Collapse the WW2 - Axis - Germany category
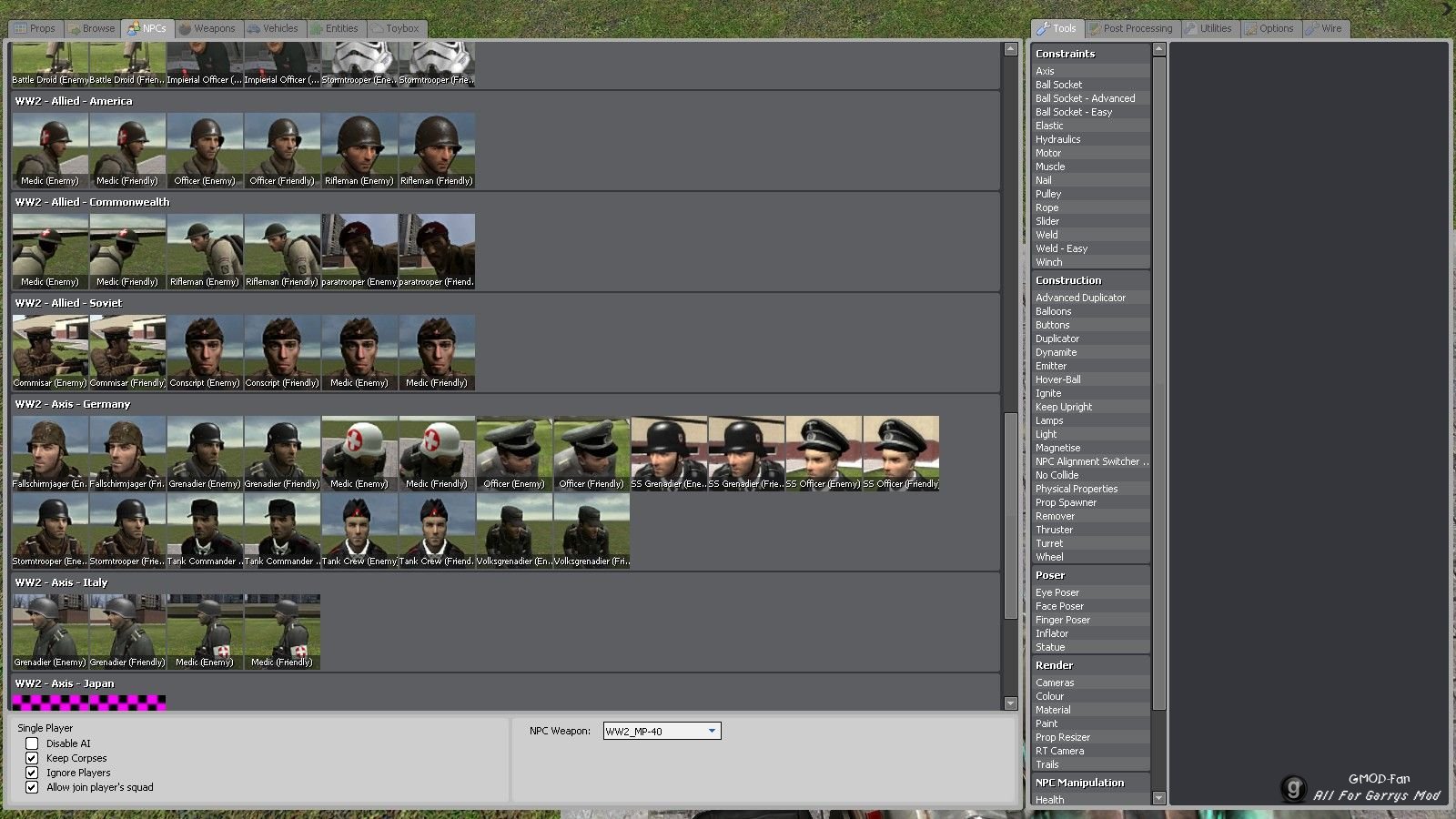Image resolution: width=1456 pixels, height=819 pixels. (x=505, y=404)
